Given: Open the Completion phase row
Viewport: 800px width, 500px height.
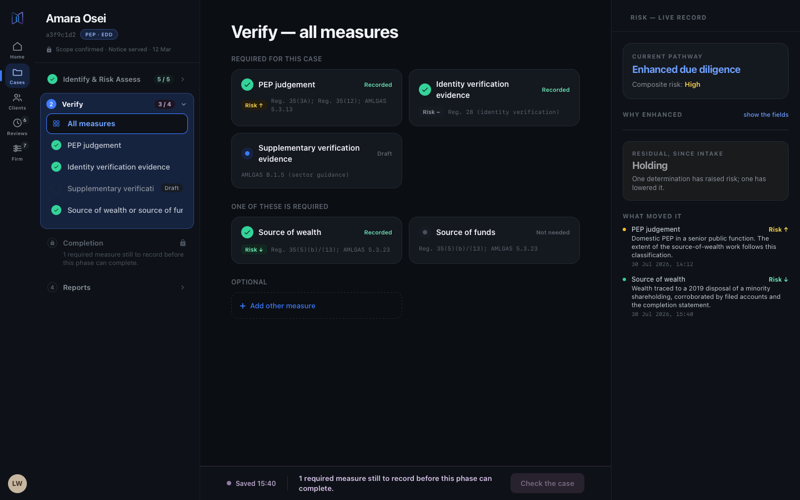Looking at the screenshot, I should tap(117, 252).
